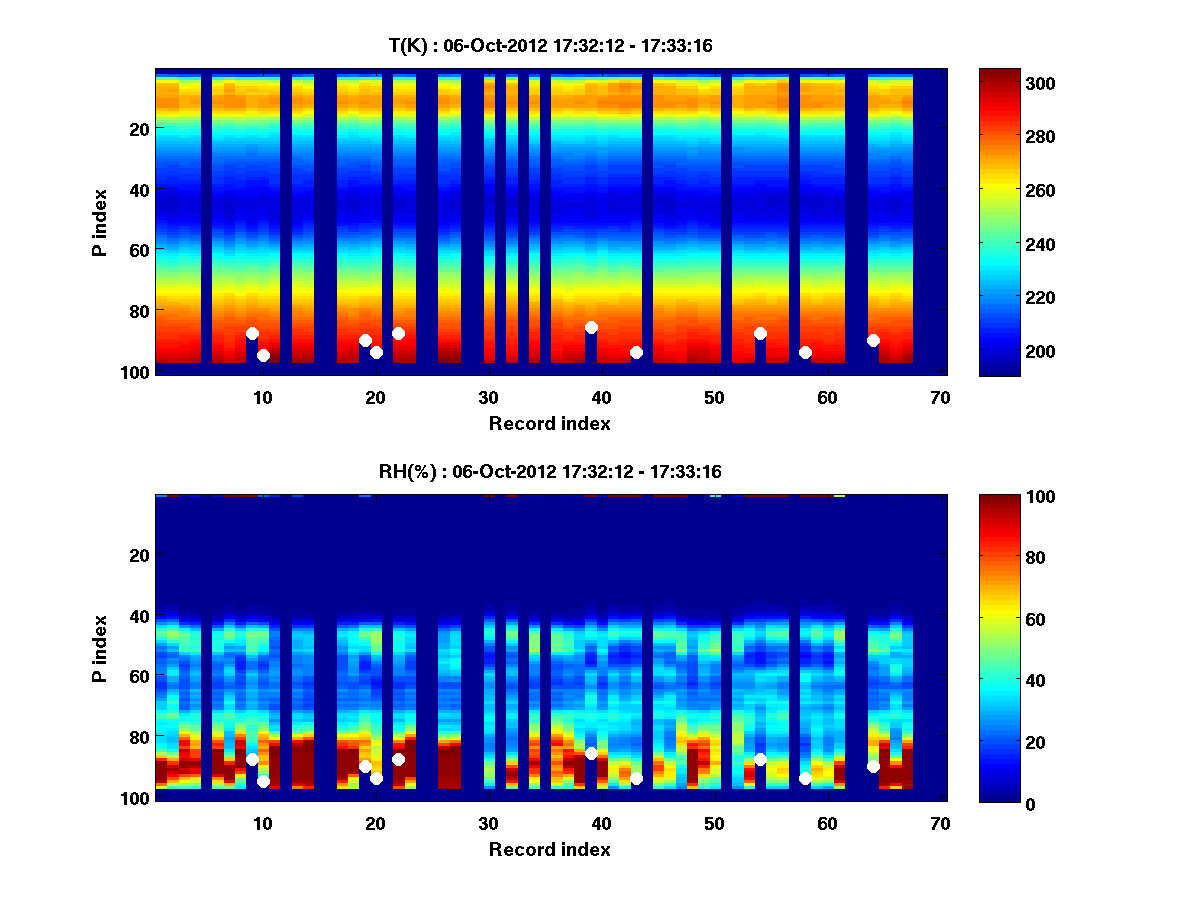Click white marker at record 58 in RH plot
Screen dimensions: 1200x900
click(x=805, y=778)
